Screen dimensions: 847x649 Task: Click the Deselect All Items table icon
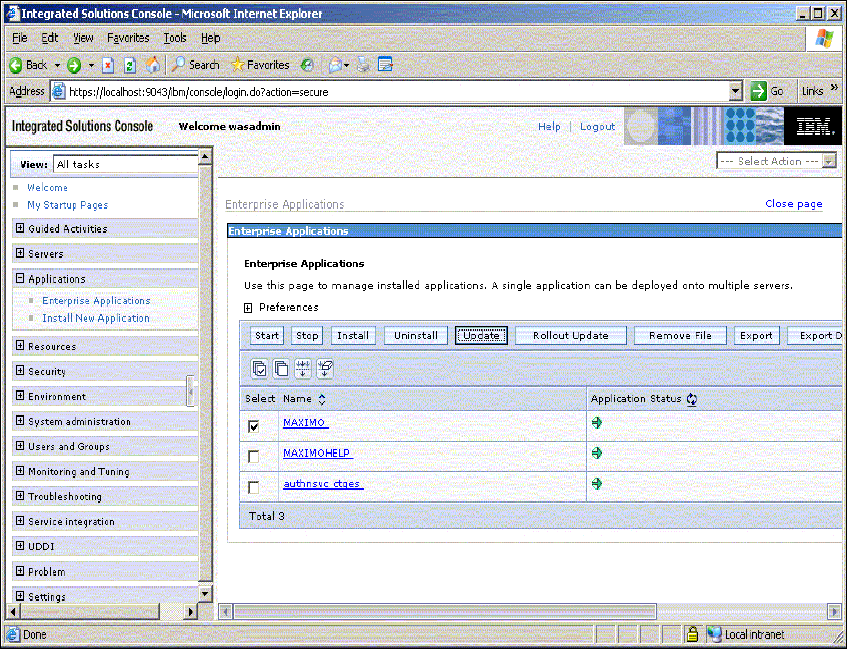[x=281, y=368]
